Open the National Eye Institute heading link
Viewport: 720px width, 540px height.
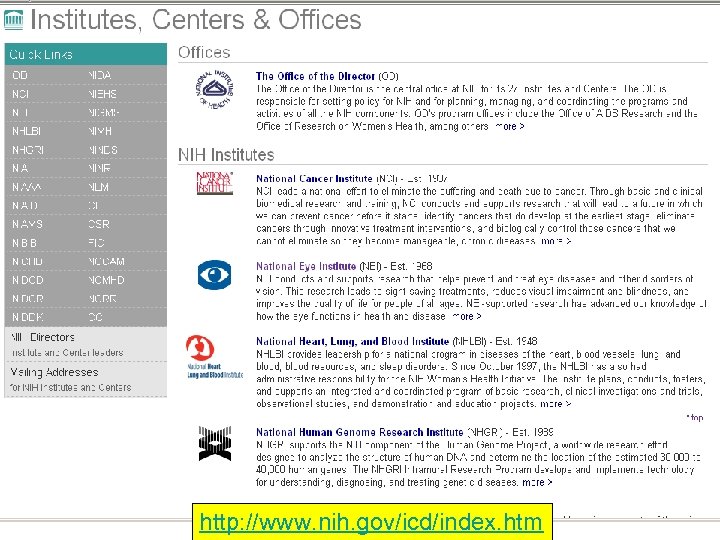coord(306,266)
